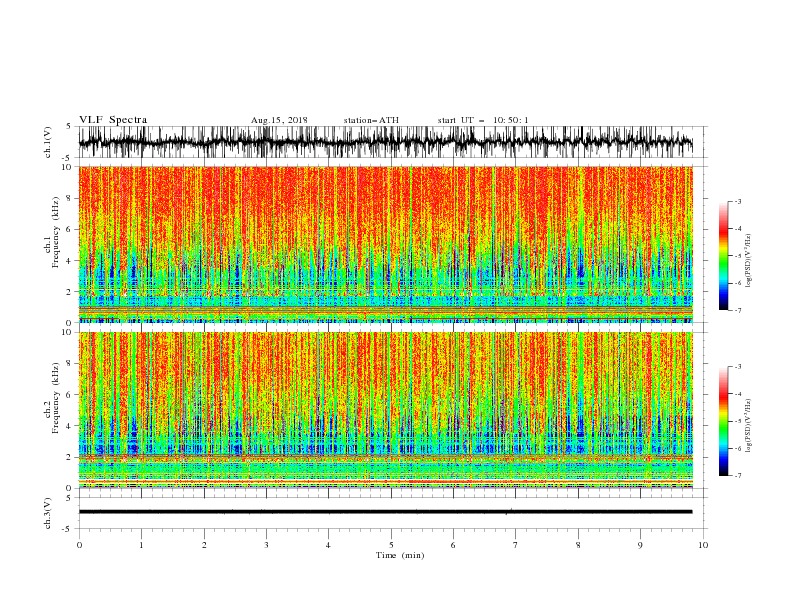Click the time axis tick label "3"

click(x=266, y=545)
